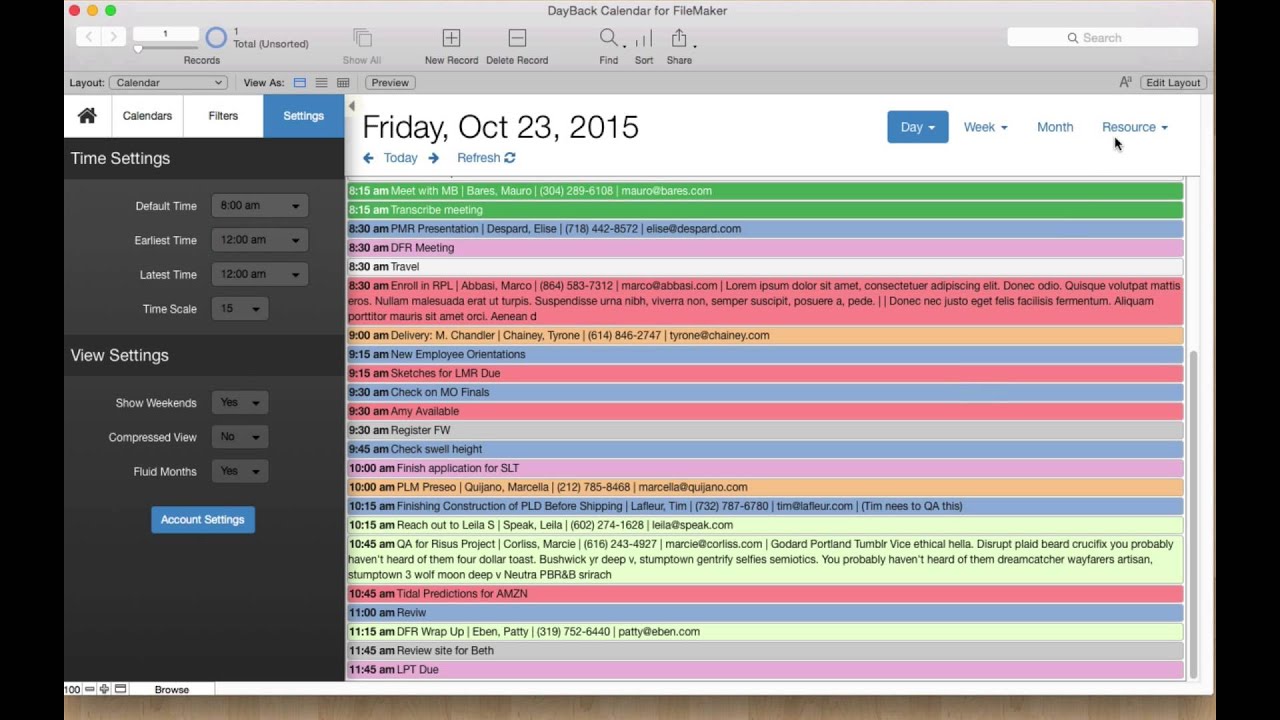Click the Preview button
Screen dimensions: 1280x720
[x=390, y=83]
